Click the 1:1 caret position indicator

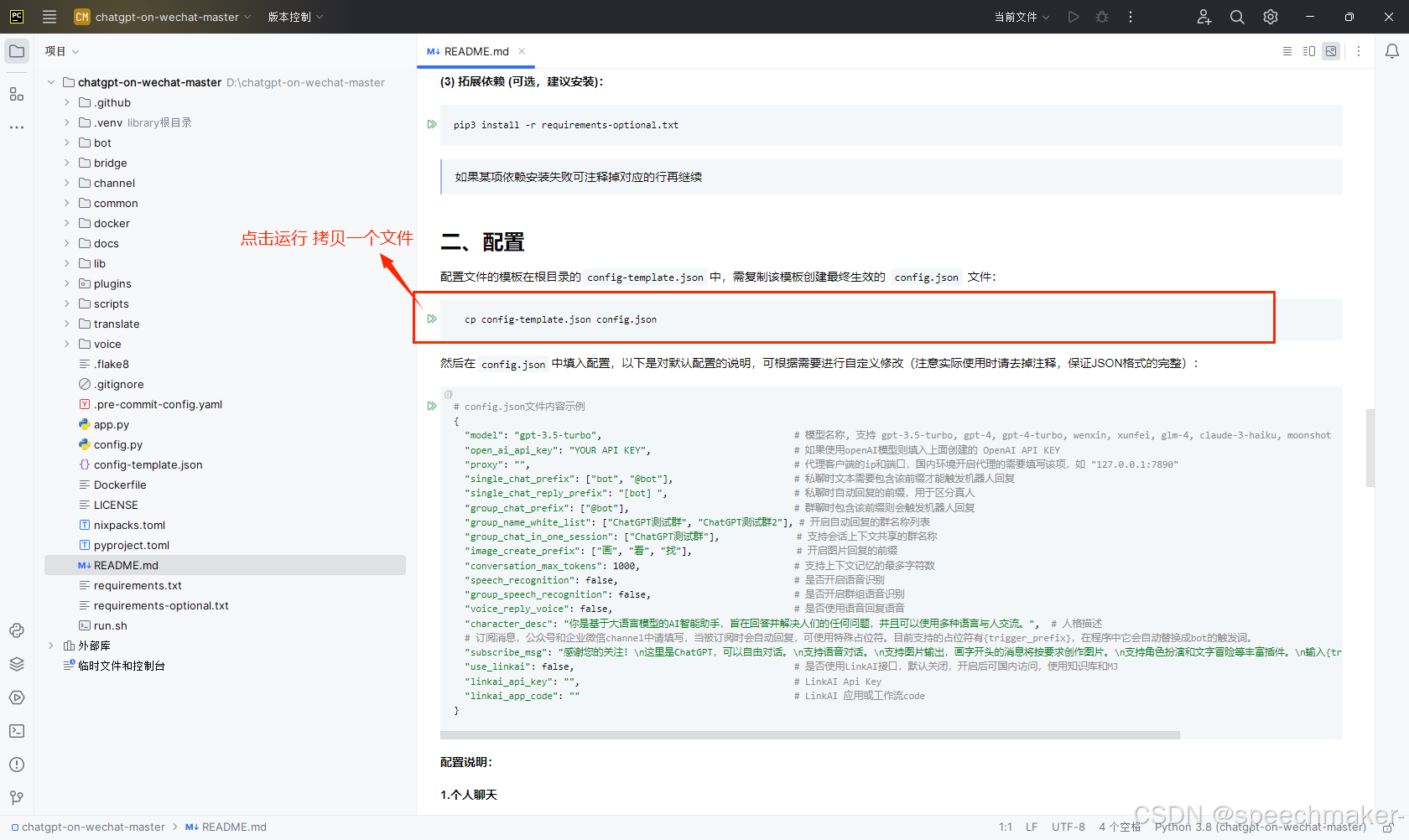(x=1006, y=827)
